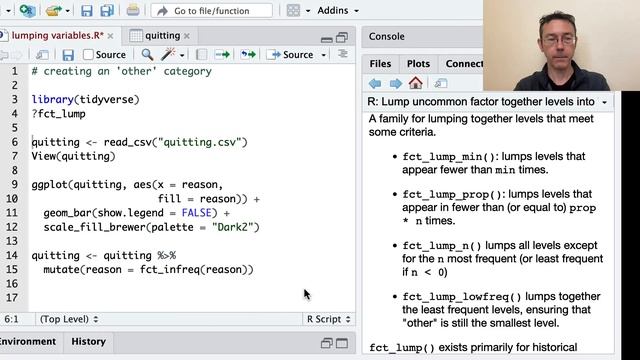Screen dimensions: 640x360
Task: Open the workspace panes dropdown arrow
Action: click(x=308, y=11)
